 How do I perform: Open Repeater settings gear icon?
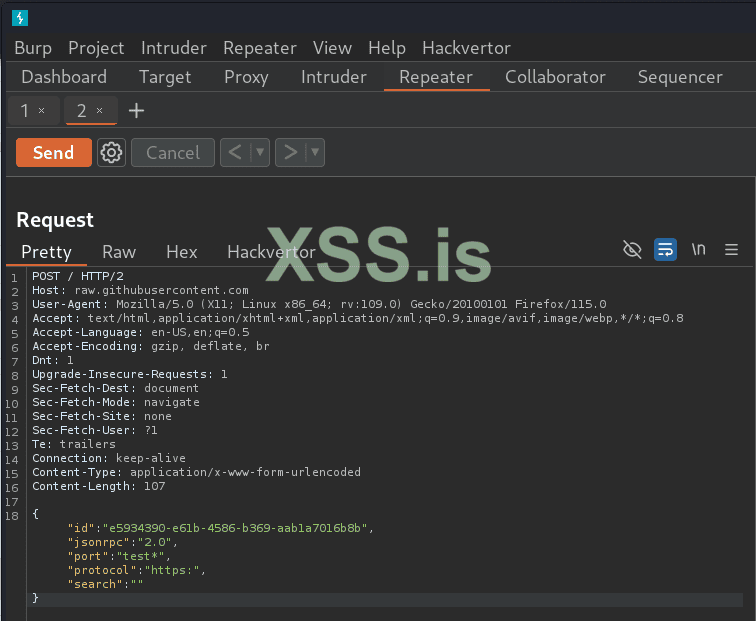click(x=111, y=152)
